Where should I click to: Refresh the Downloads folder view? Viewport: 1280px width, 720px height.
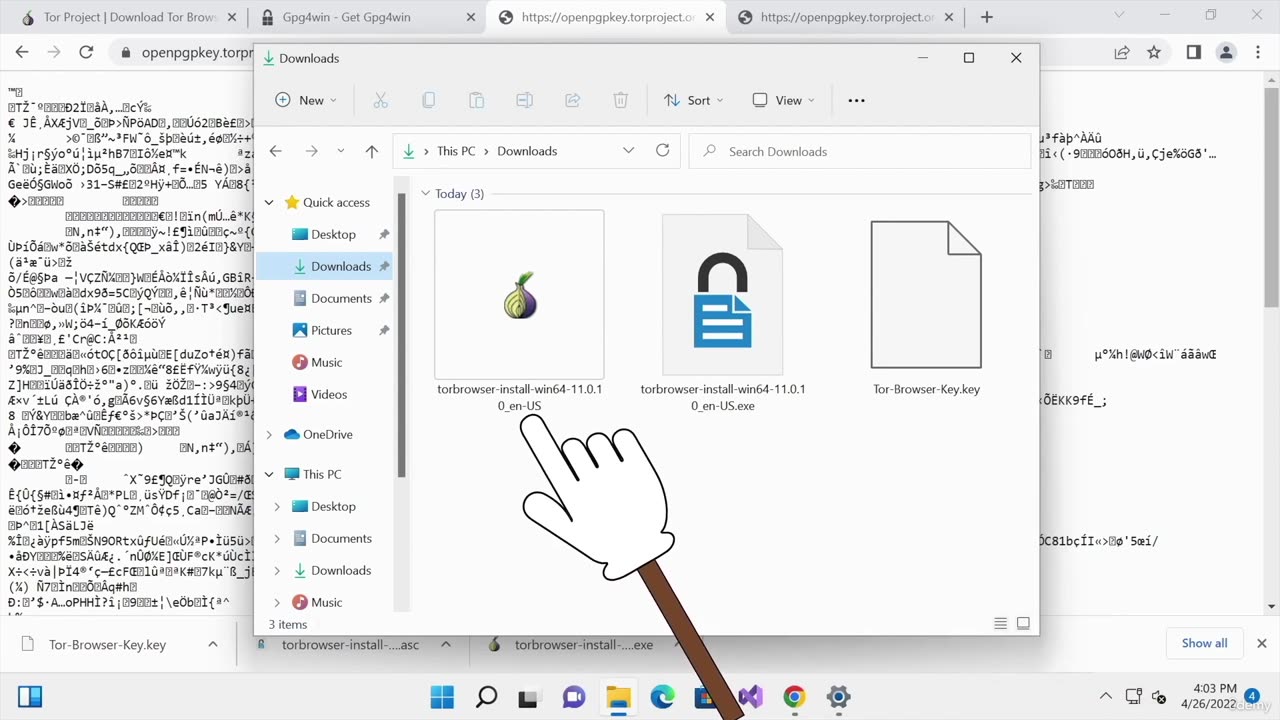pos(662,150)
